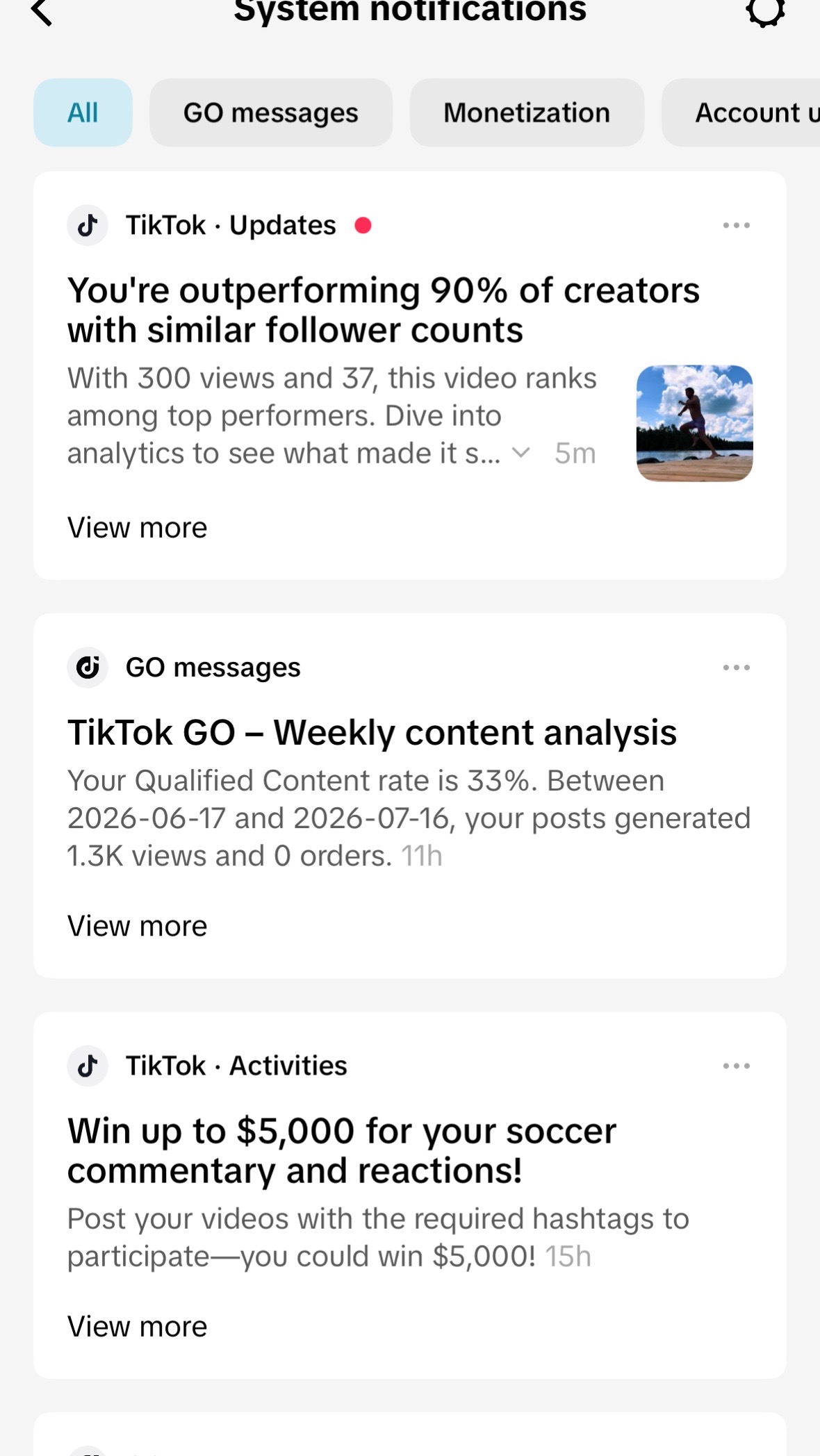Switch to GO messages filter tab

coord(271,113)
